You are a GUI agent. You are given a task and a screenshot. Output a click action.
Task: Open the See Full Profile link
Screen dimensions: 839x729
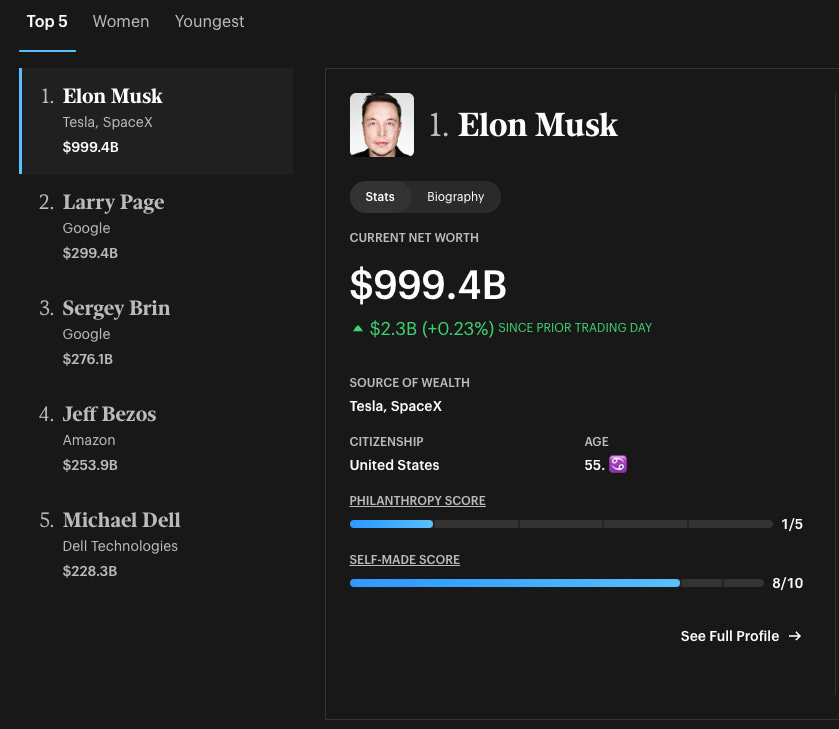(741, 636)
